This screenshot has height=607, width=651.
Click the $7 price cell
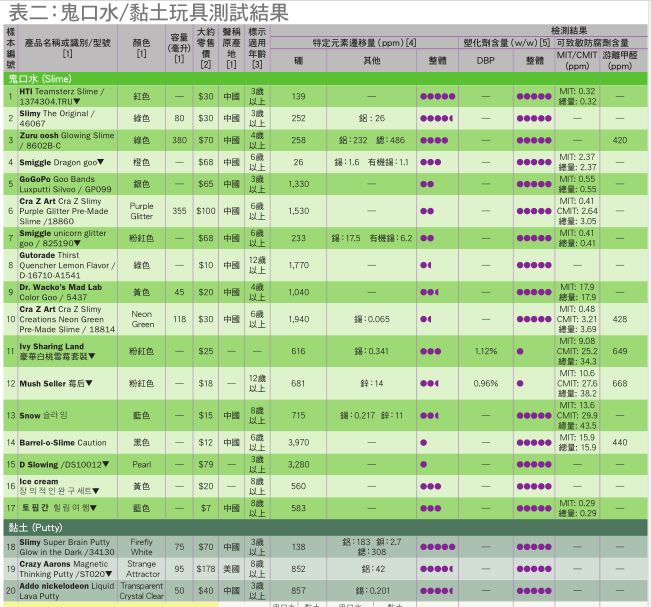(x=206, y=508)
